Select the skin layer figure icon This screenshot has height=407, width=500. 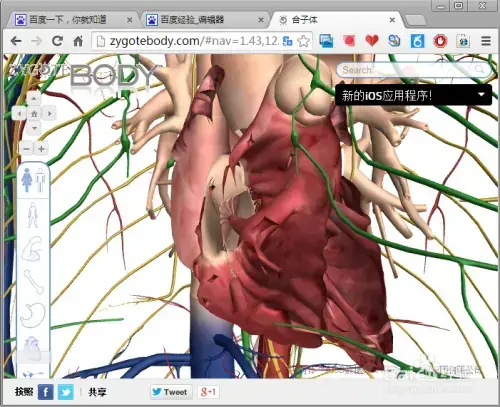pyautogui.click(x=33, y=215)
